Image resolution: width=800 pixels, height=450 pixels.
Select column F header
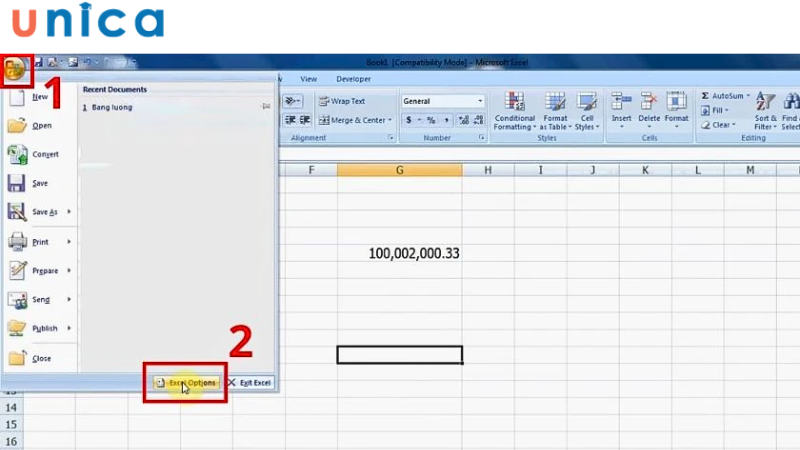(311, 170)
